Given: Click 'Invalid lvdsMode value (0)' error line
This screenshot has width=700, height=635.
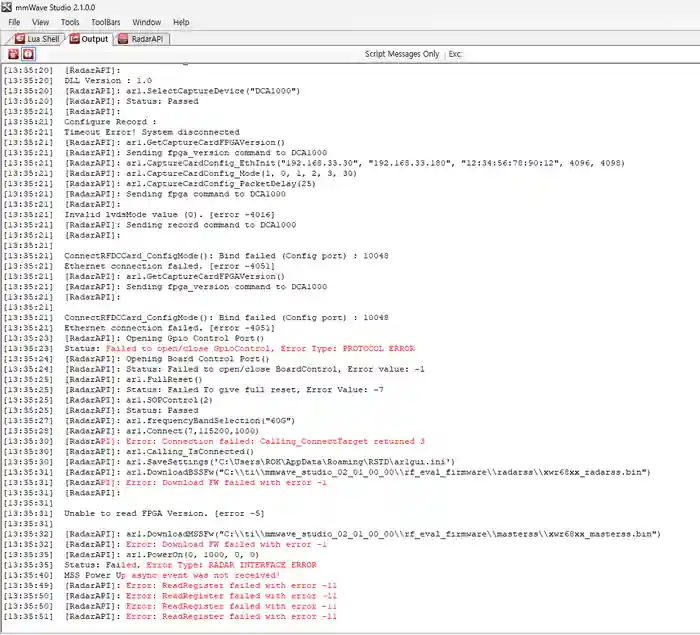Looking at the screenshot, I should coord(170,214).
